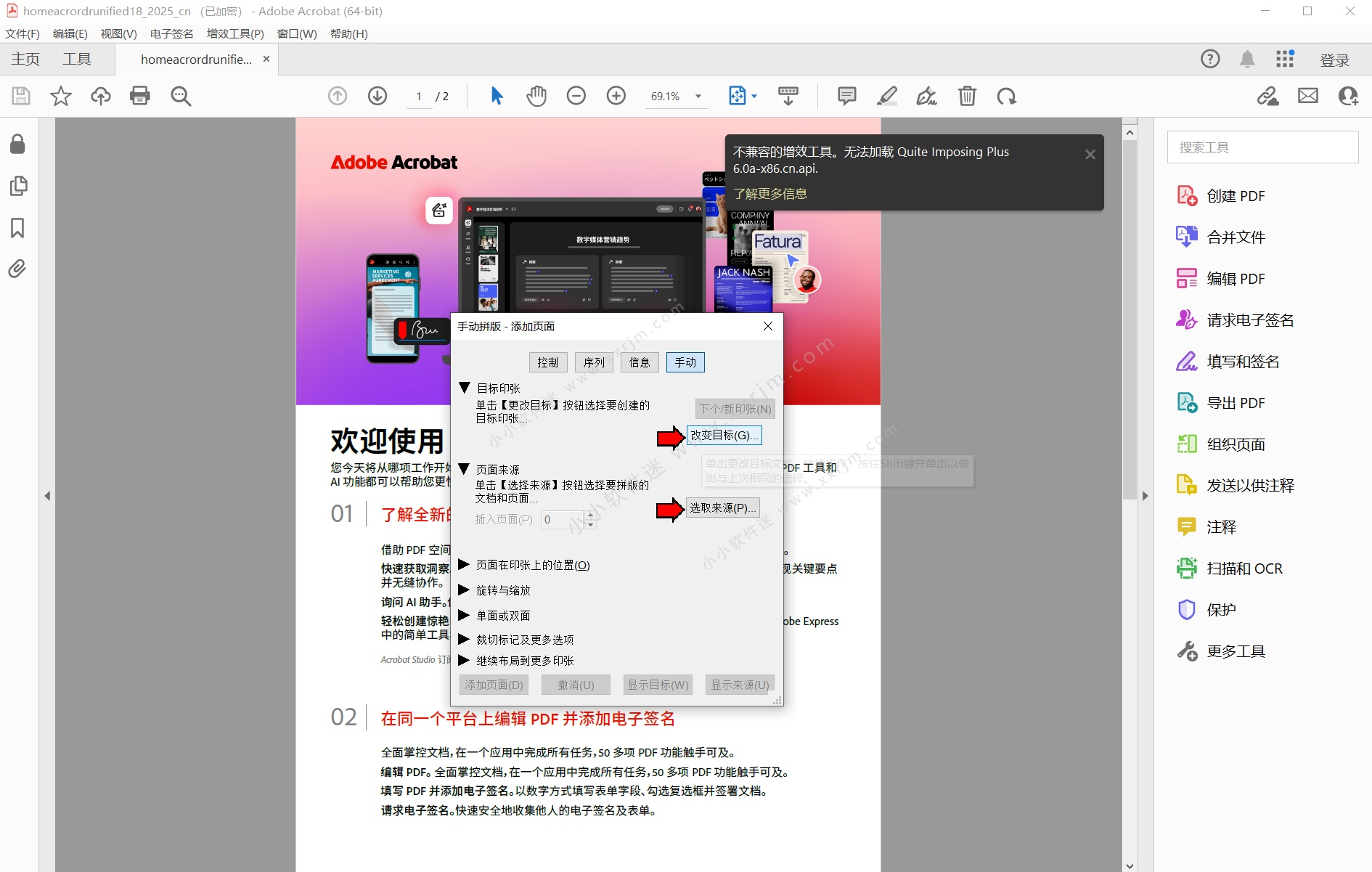
Task: Toggle the 信息 mode button in dialog
Action: coord(640,362)
